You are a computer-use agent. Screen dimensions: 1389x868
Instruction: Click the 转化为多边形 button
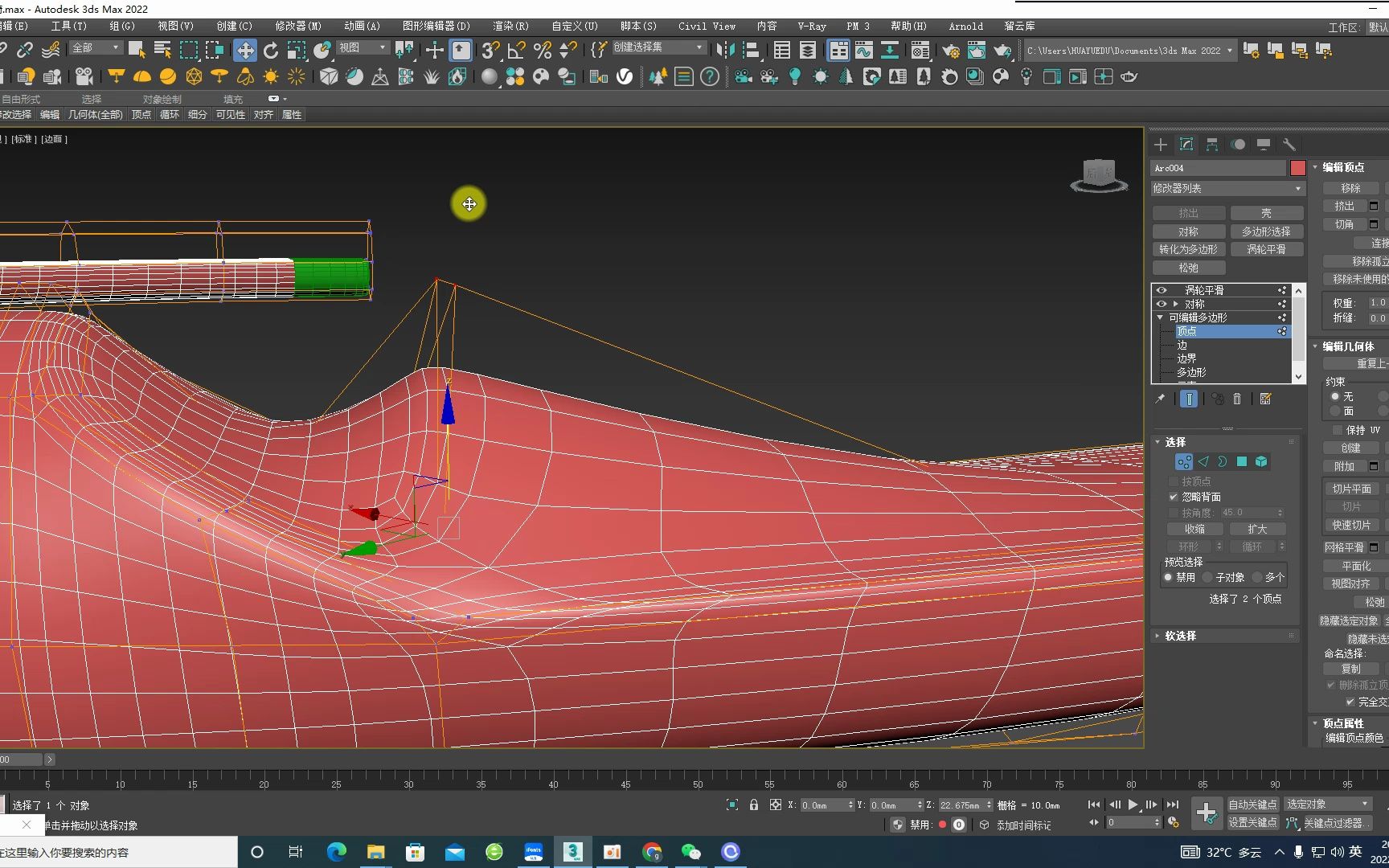coord(1188,249)
